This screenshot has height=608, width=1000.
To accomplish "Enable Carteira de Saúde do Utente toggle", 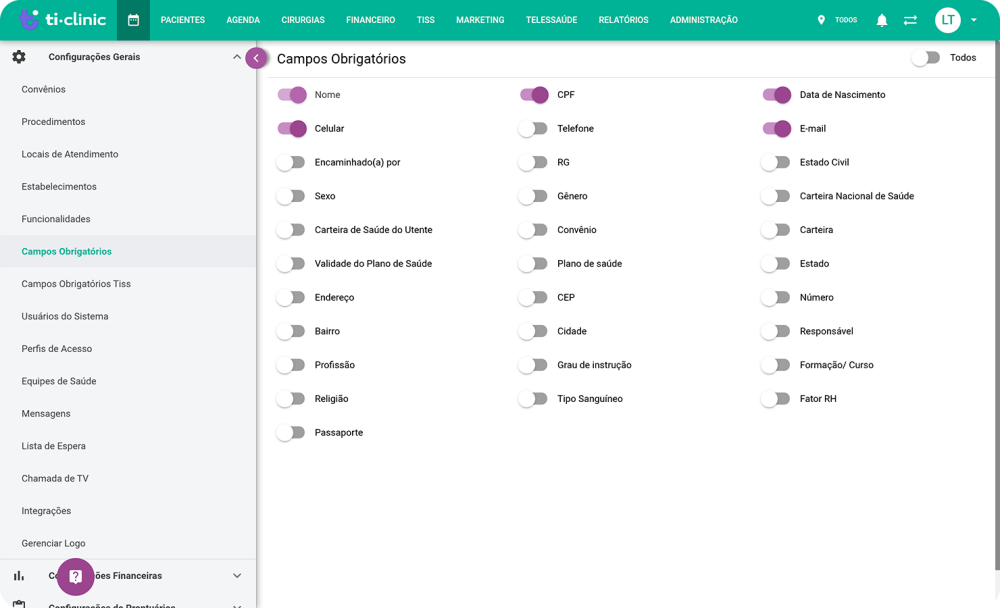I will point(291,230).
